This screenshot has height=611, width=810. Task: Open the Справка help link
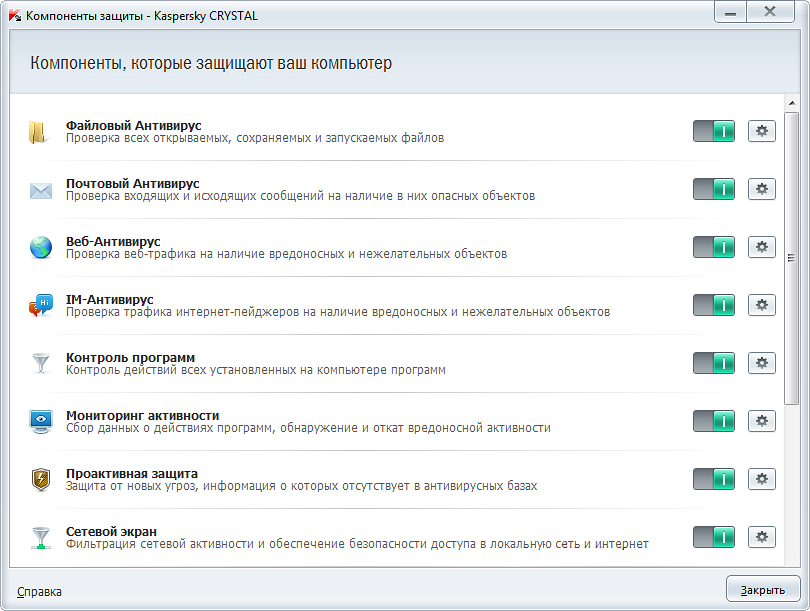point(39,592)
